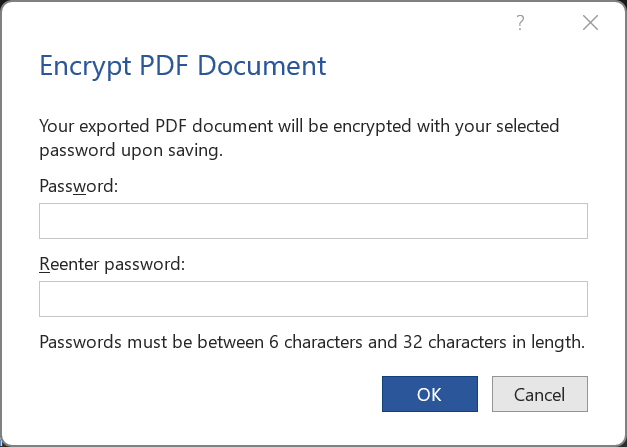Screen dimensions: 627x447
Task: Click the question mark help icon
Action: (521, 23)
